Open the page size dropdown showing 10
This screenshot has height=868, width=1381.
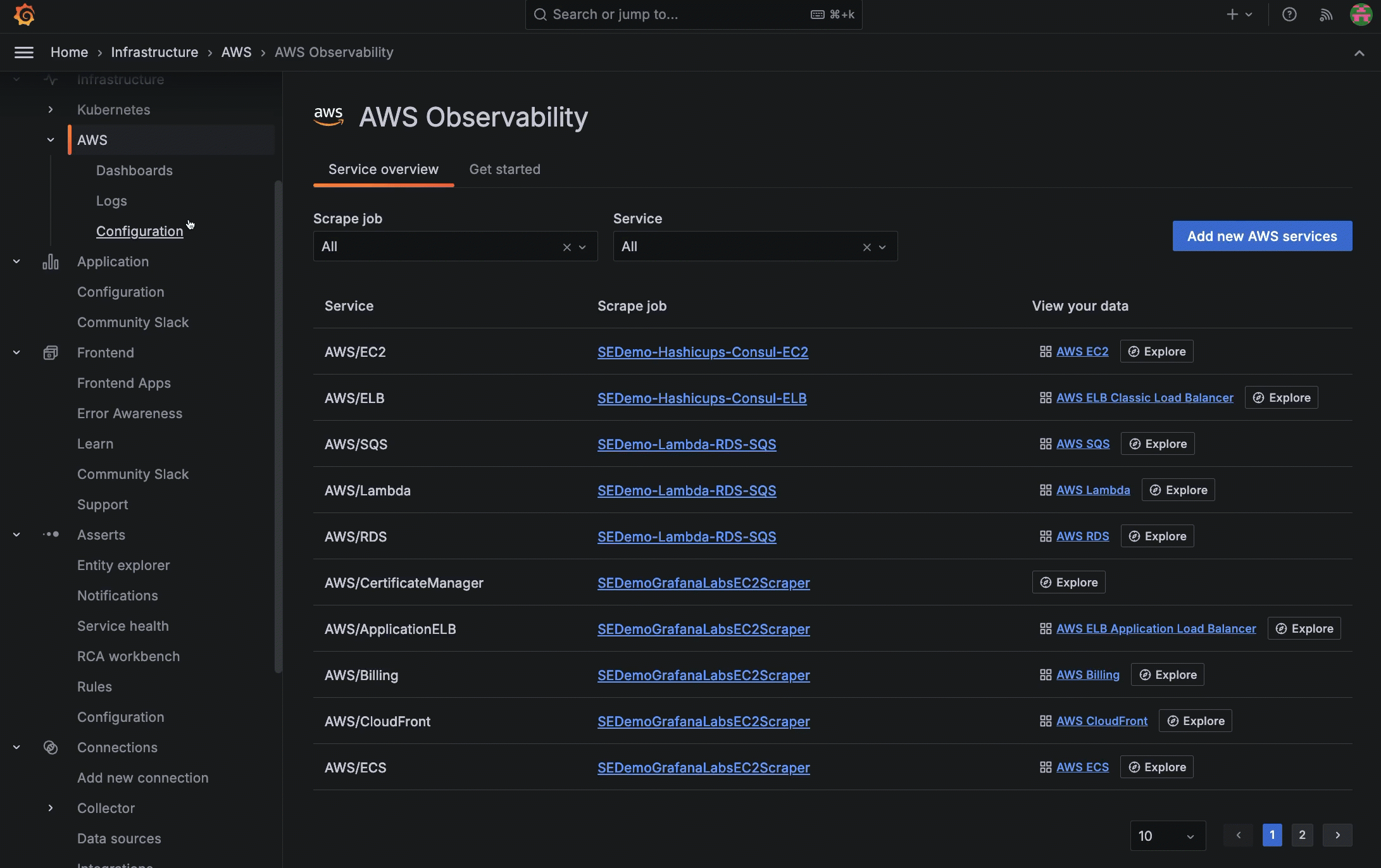point(1167,835)
